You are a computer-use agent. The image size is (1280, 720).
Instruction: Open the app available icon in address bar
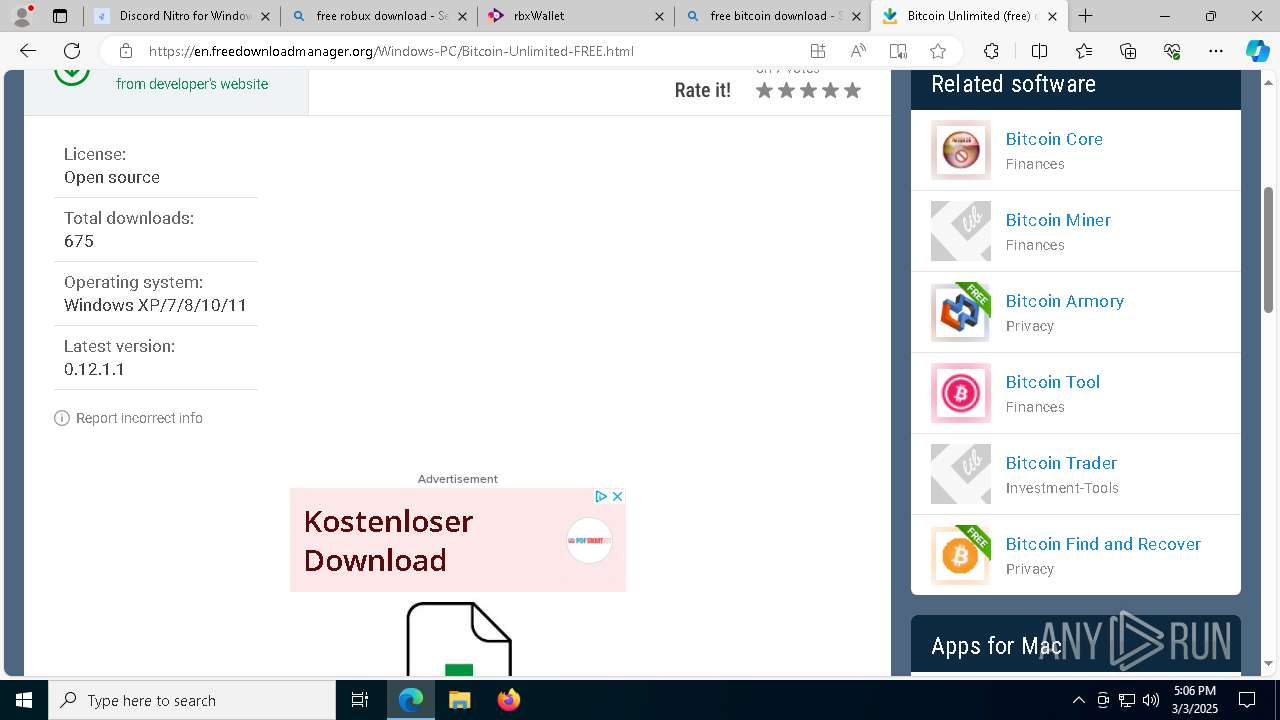click(818, 51)
